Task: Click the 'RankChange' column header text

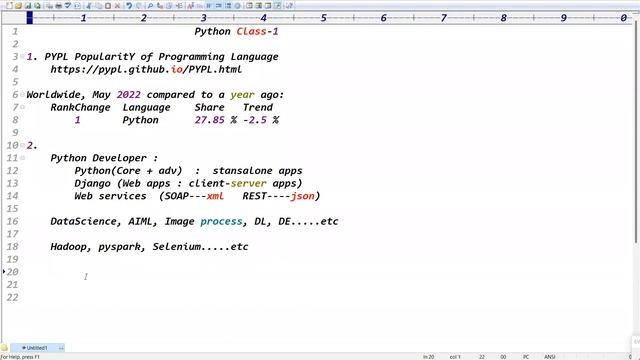Action: 80,107
